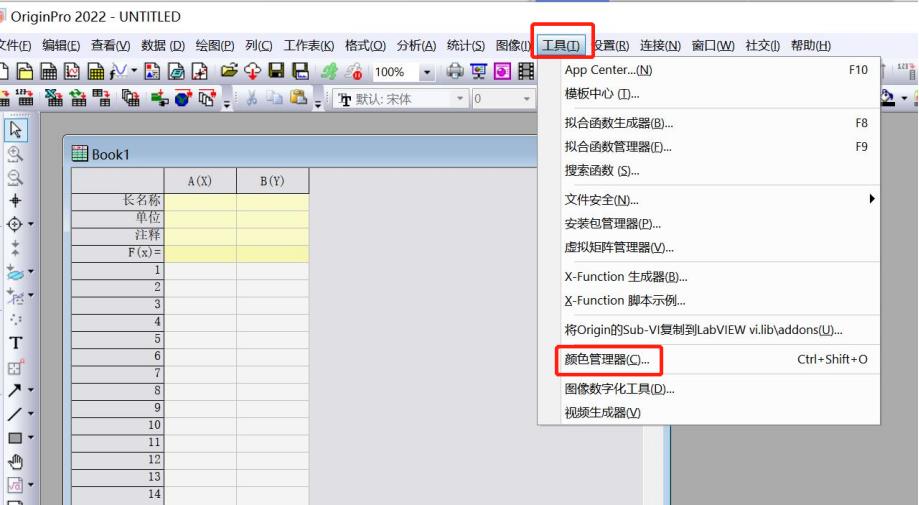
Task: Select the Pan hand tool
Action: [15, 462]
